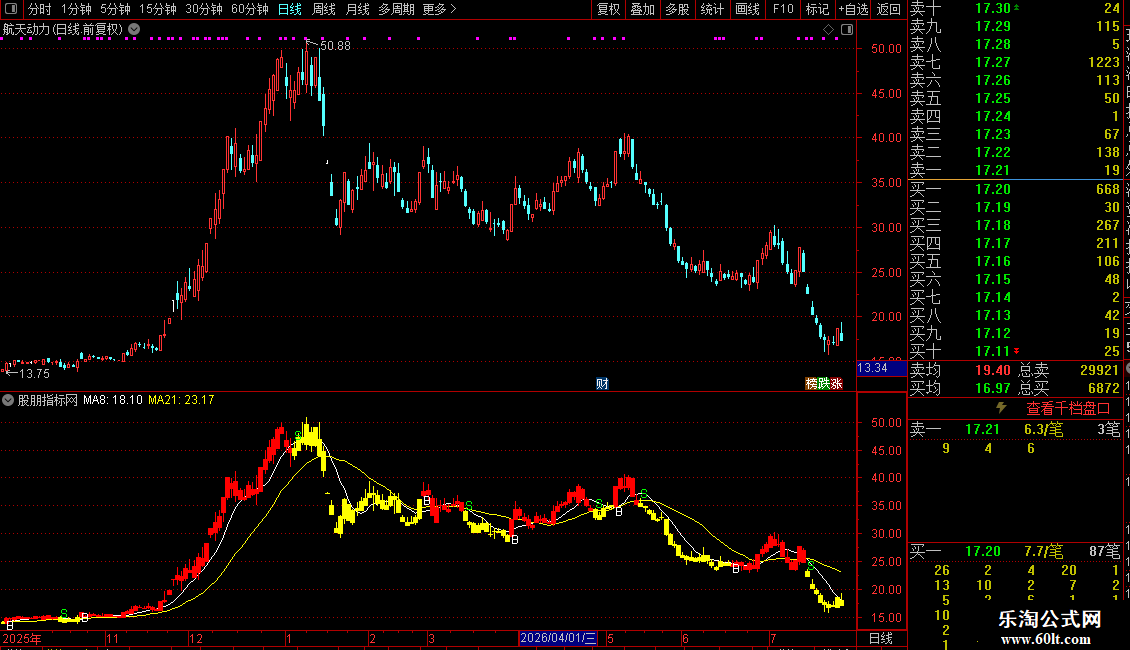Click MA8: 18.10 indicator value
This screenshot has width=1130, height=650.
[113, 400]
